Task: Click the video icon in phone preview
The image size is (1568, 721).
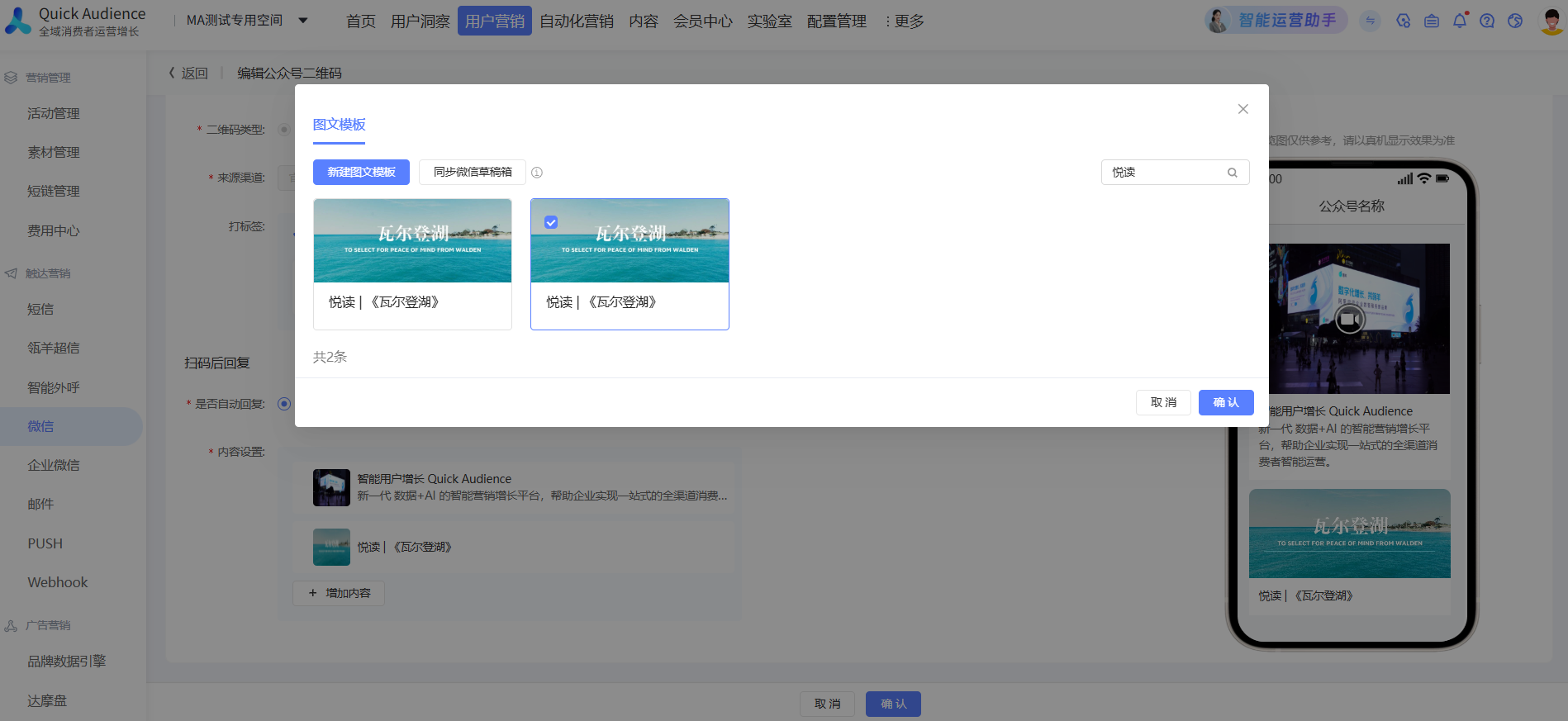Action: click(x=1350, y=319)
